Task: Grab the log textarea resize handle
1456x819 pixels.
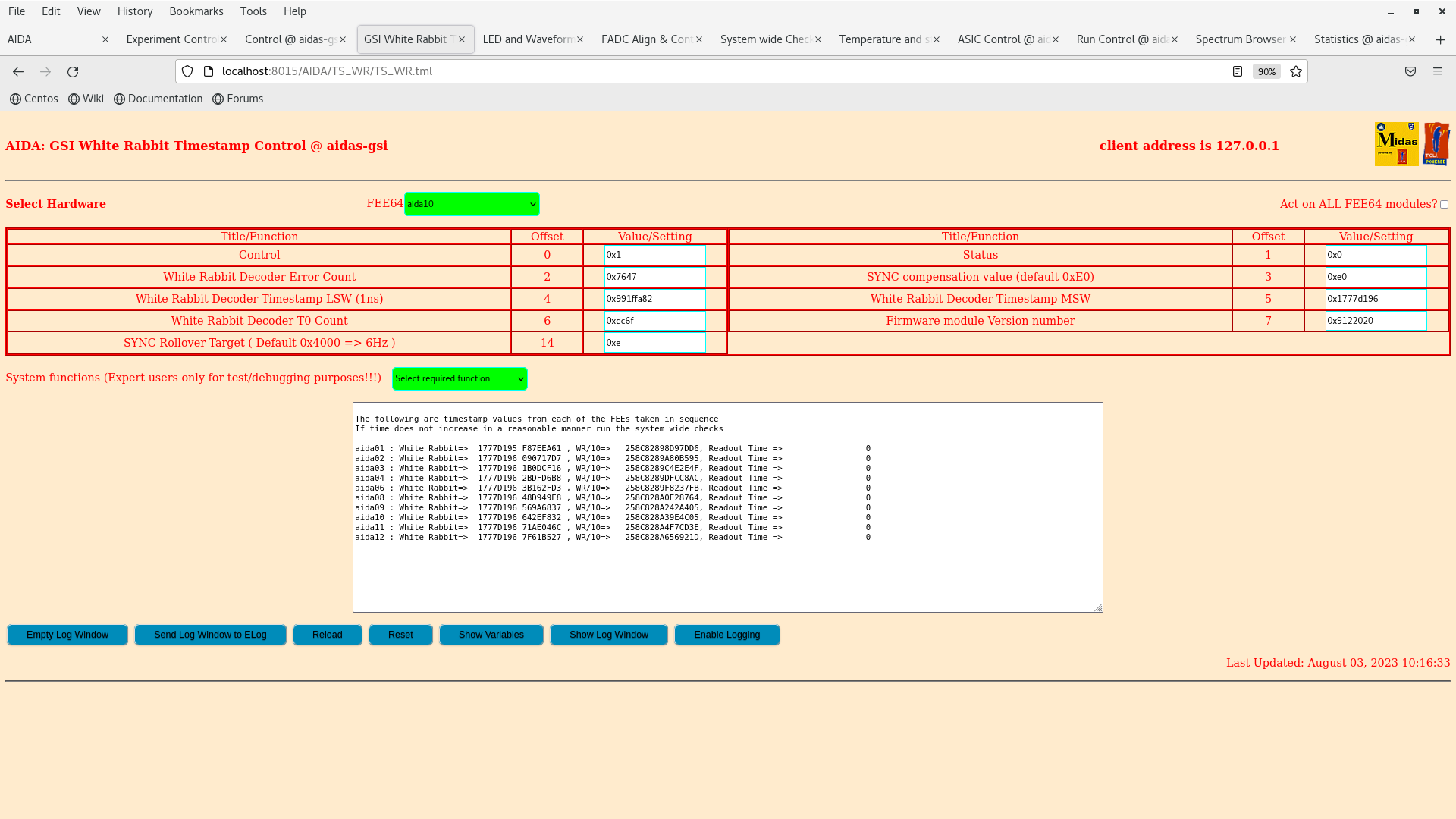Action: point(1098,607)
